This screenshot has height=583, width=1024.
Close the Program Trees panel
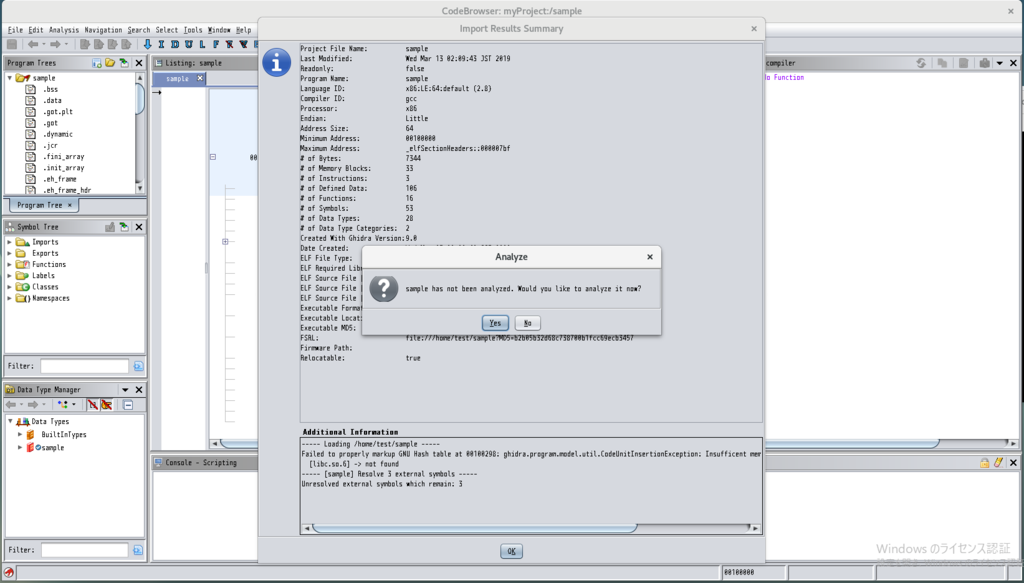pos(138,63)
